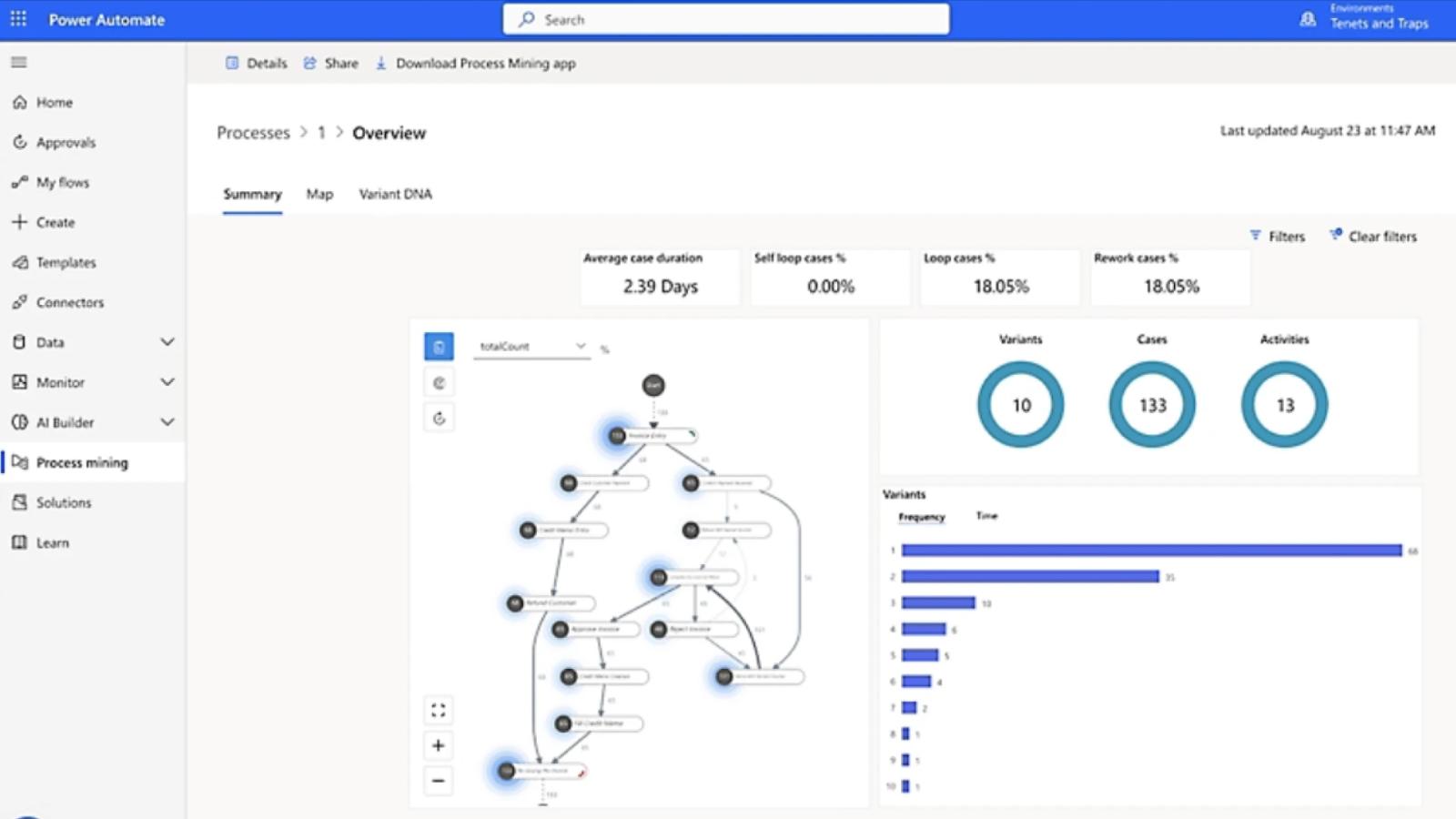
Task: Click inside the Search box
Action: pyautogui.click(x=726, y=19)
